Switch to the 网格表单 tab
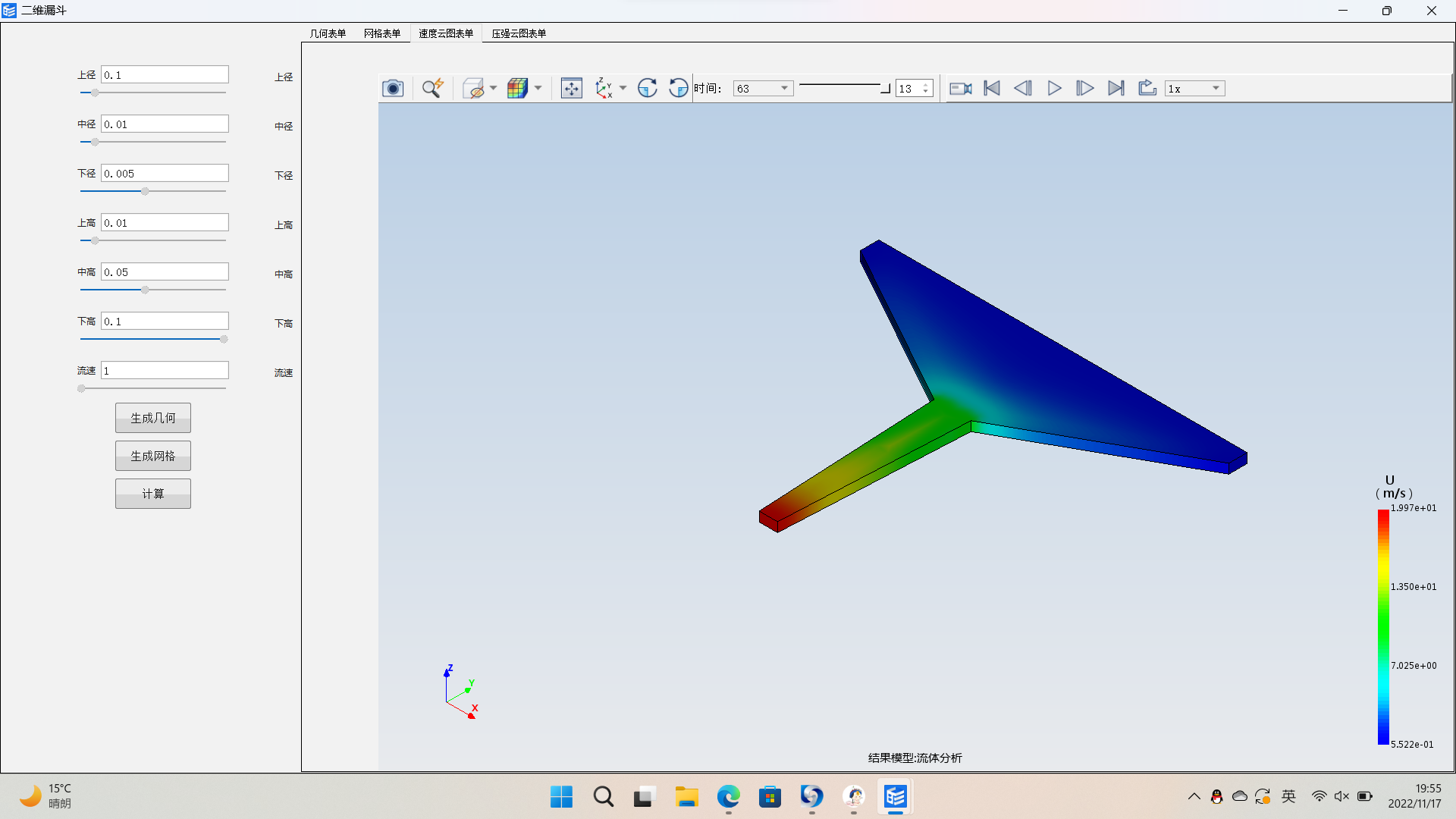 [x=382, y=33]
